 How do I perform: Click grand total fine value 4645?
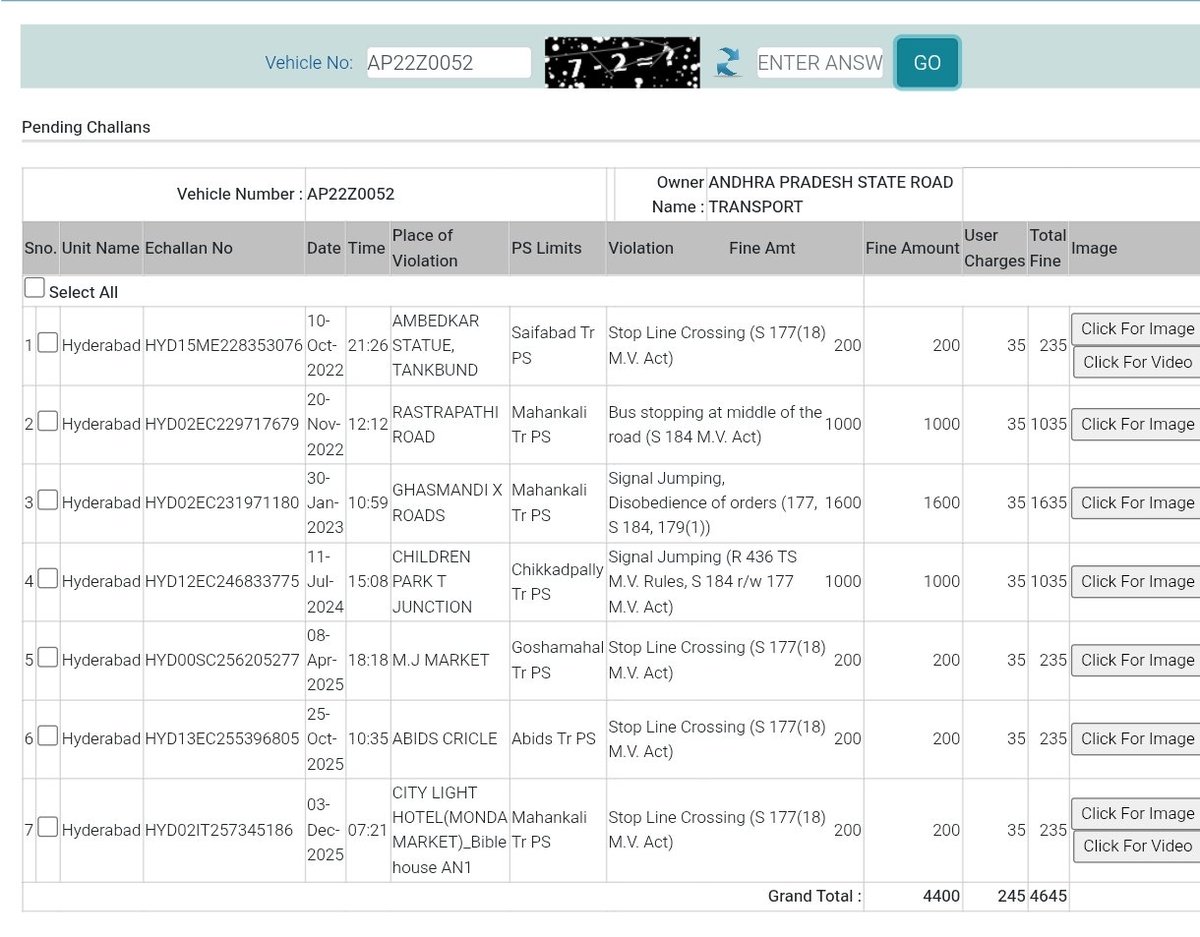click(1048, 896)
